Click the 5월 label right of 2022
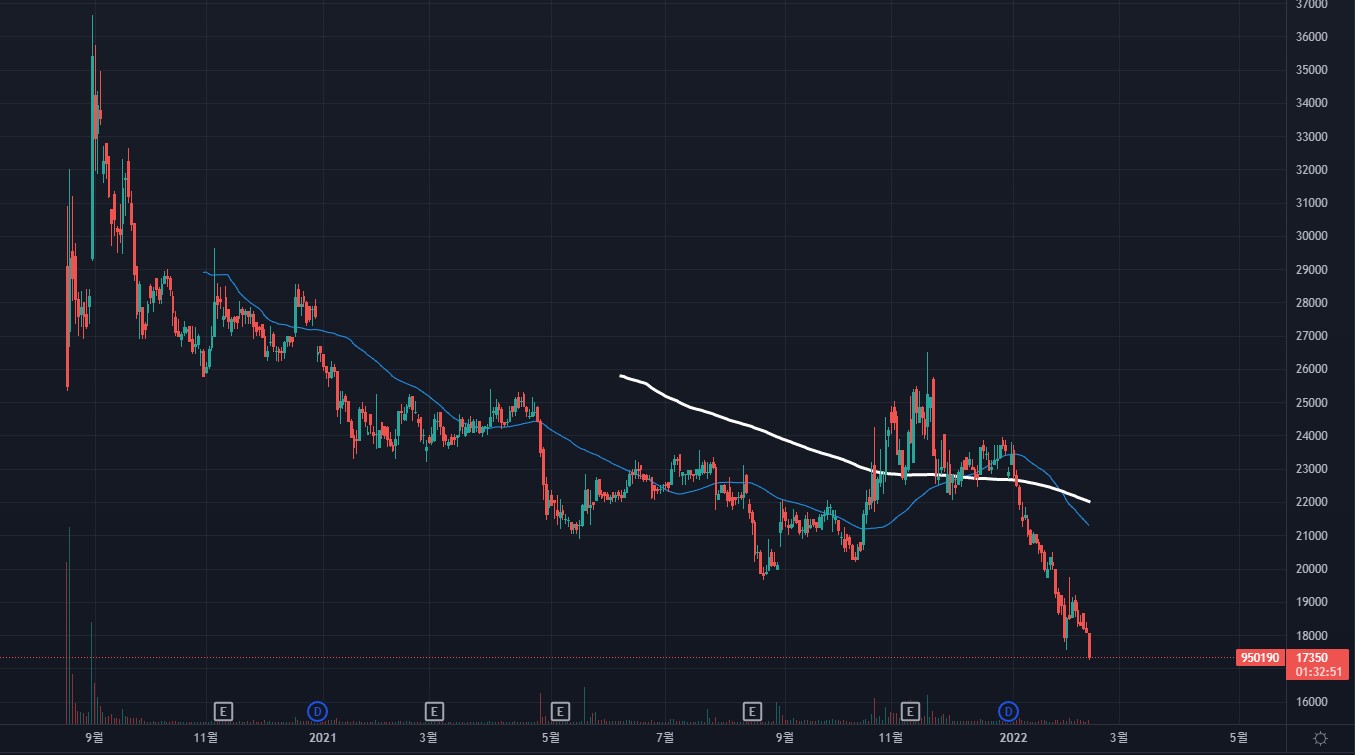Screen dimensions: 1355x755 (1238, 738)
